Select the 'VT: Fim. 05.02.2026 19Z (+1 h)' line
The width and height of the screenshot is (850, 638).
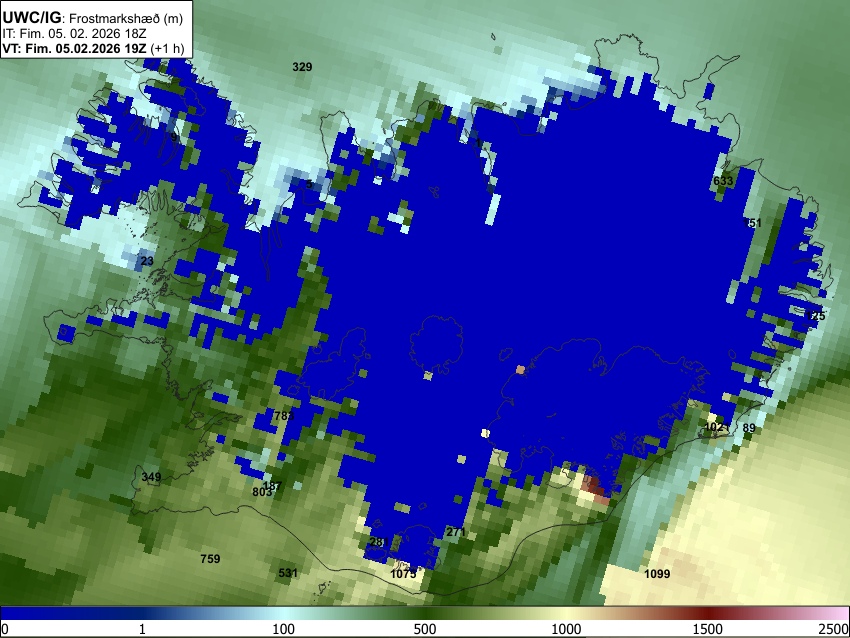click(93, 48)
